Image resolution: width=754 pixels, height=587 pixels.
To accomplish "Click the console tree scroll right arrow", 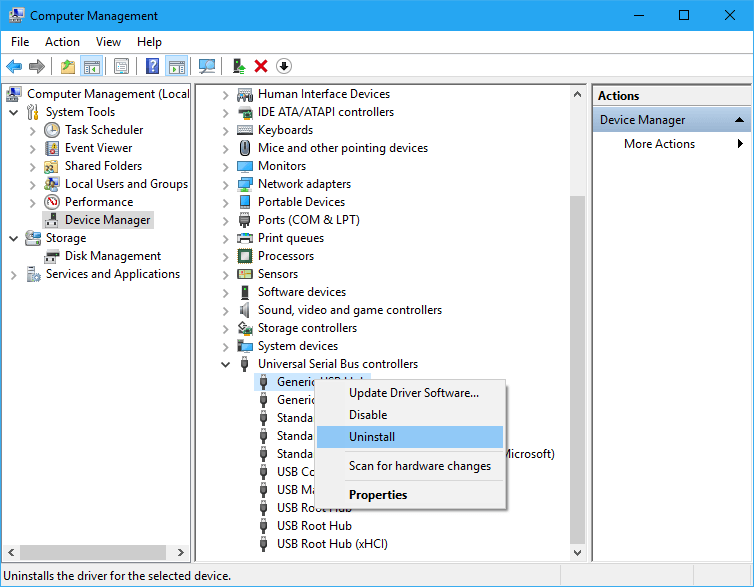I will click(x=181, y=552).
